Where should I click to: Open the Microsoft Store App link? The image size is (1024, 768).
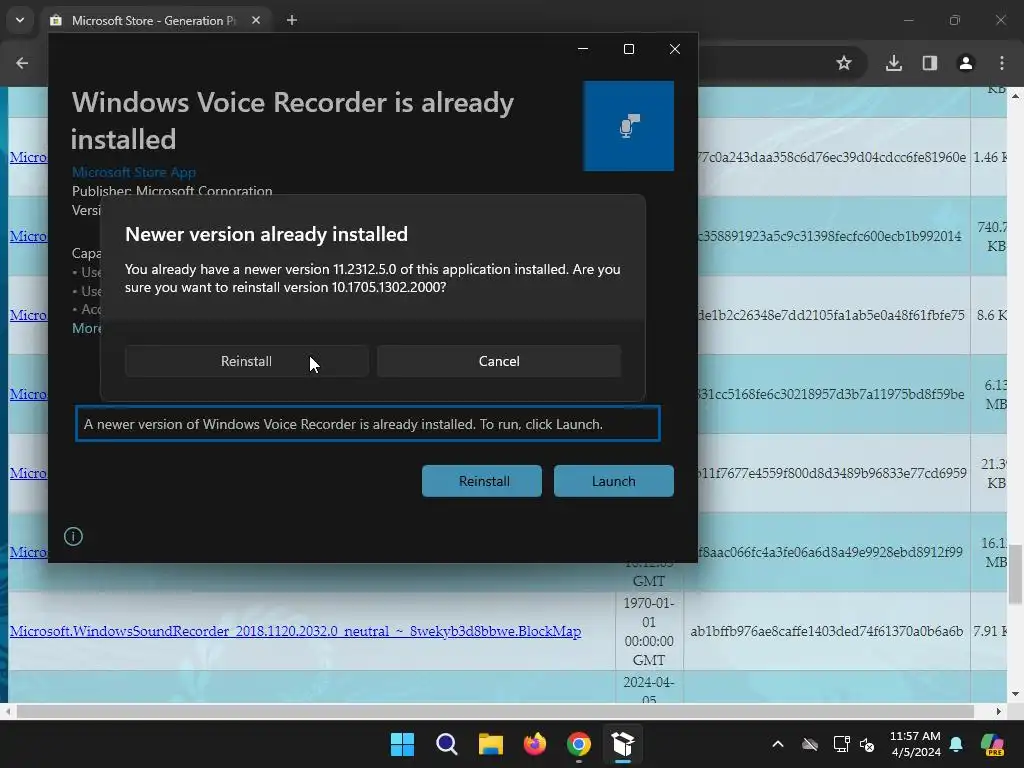134,172
